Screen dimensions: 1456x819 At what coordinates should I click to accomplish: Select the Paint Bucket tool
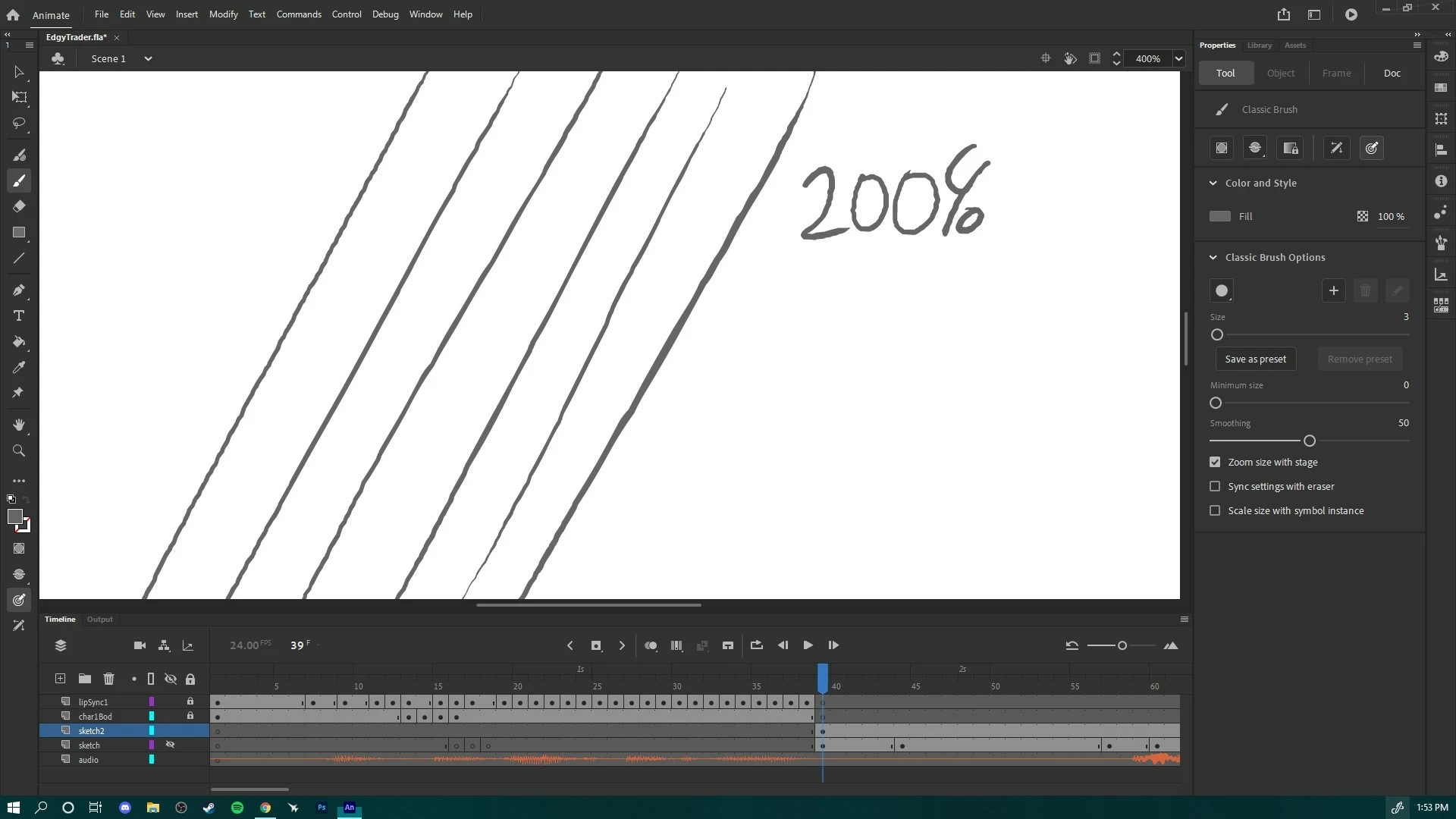coord(19,342)
